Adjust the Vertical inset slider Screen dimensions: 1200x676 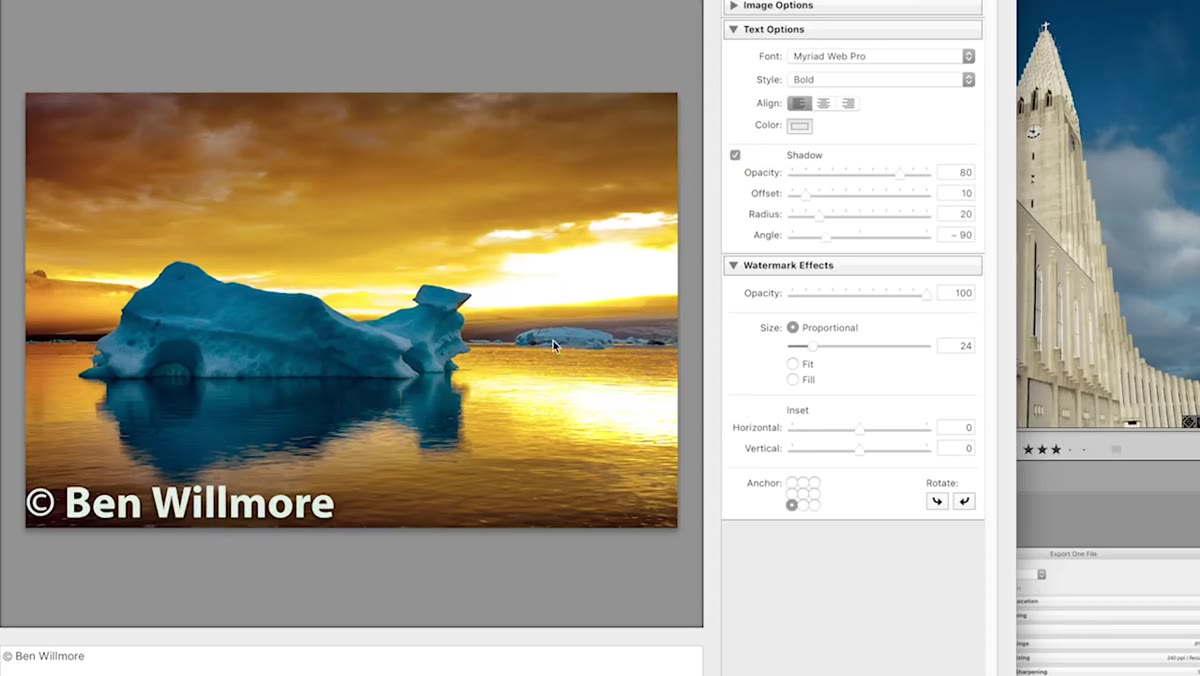[x=860, y=449]
